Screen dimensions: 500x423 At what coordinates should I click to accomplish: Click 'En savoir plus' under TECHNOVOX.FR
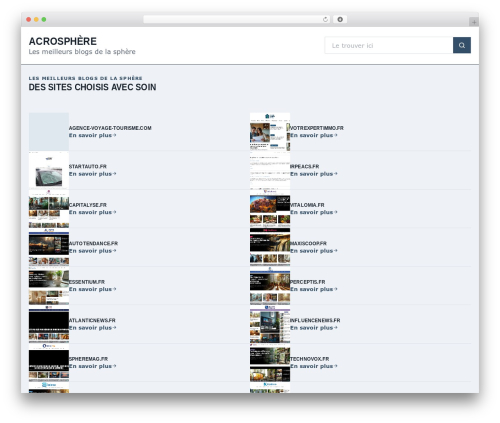point(314,366)
